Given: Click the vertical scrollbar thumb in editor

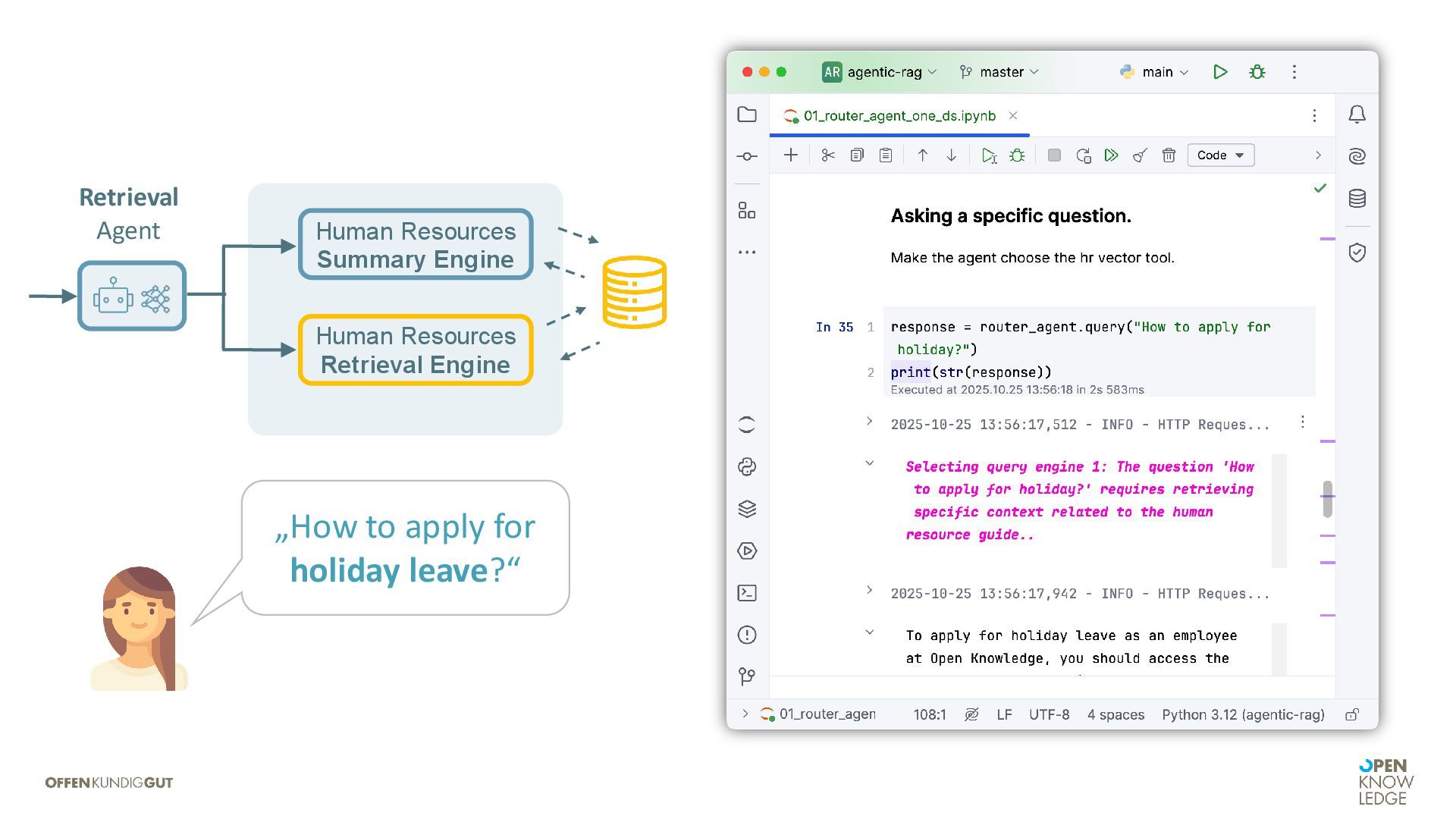Looking at the screenshot, I should point(1327,499).
